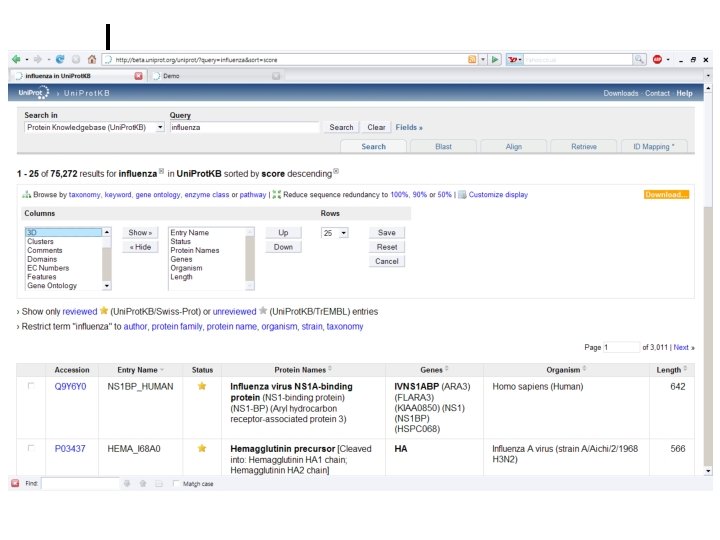Switch to the Demo browser tab
This screenshot has width=720, height=540.
click(x=214, y=76)
